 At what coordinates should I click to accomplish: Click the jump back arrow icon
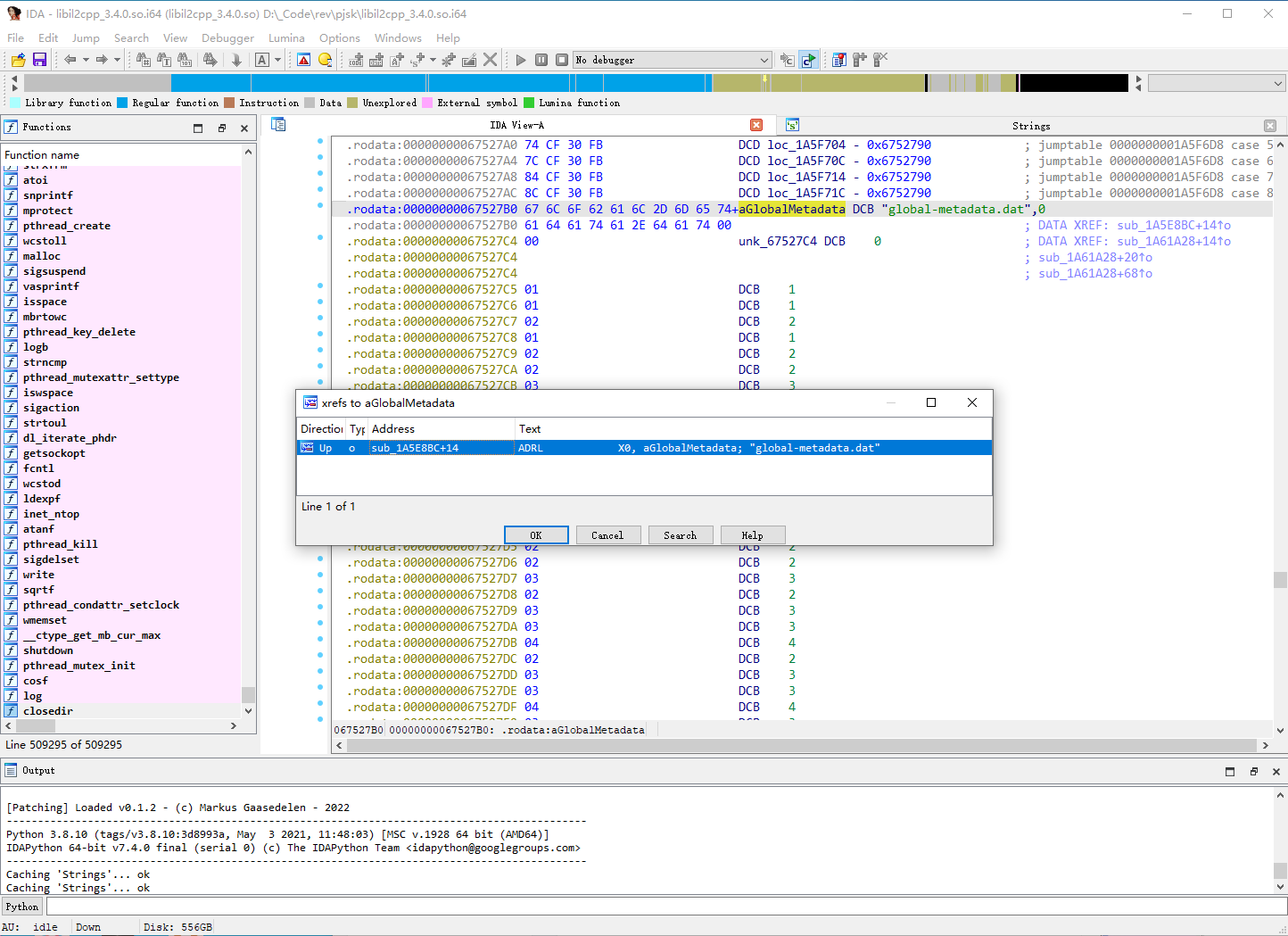click(70, 60)
